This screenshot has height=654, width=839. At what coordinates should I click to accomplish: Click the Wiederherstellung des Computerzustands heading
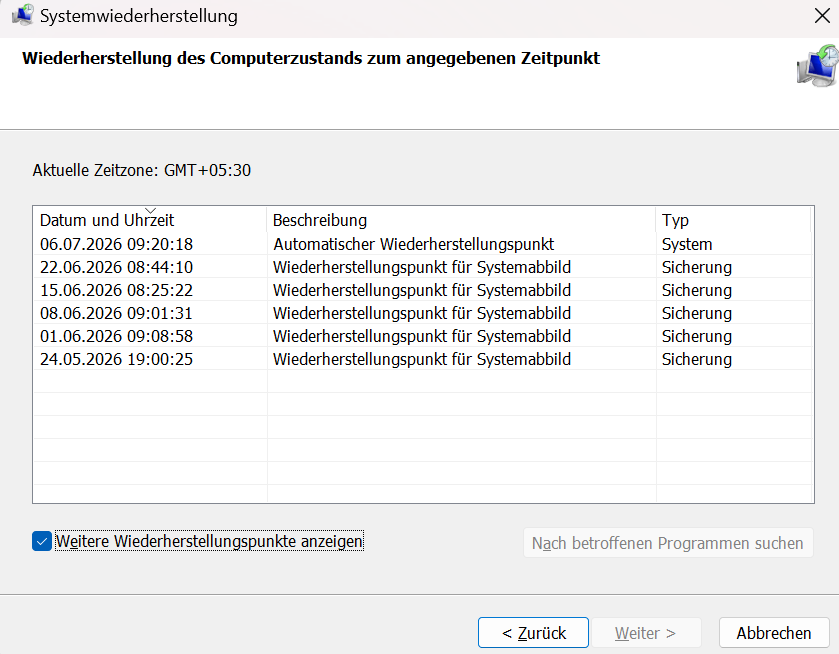tap(311, 58)
